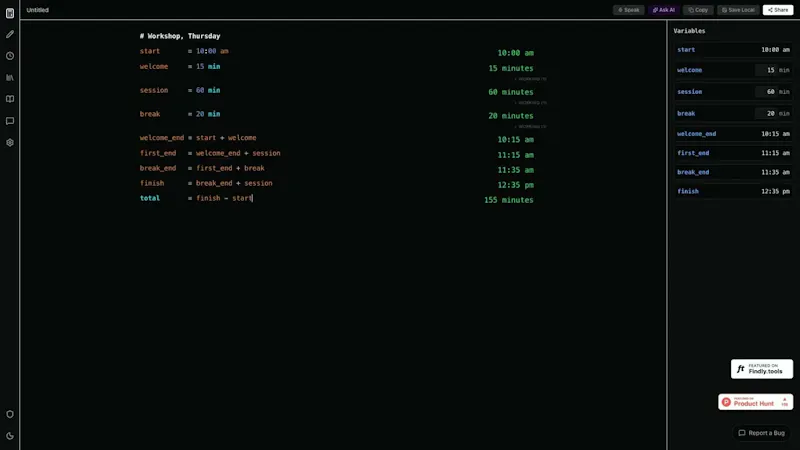Select the break_end row in Variables panel
Viewport: 800px width, 450px height.
tap(733, 172)
